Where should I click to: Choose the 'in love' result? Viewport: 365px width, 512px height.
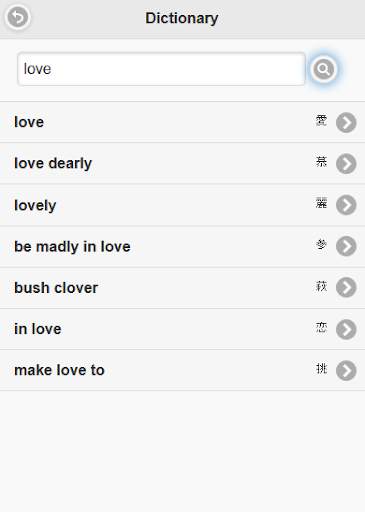tap(38, 329)
